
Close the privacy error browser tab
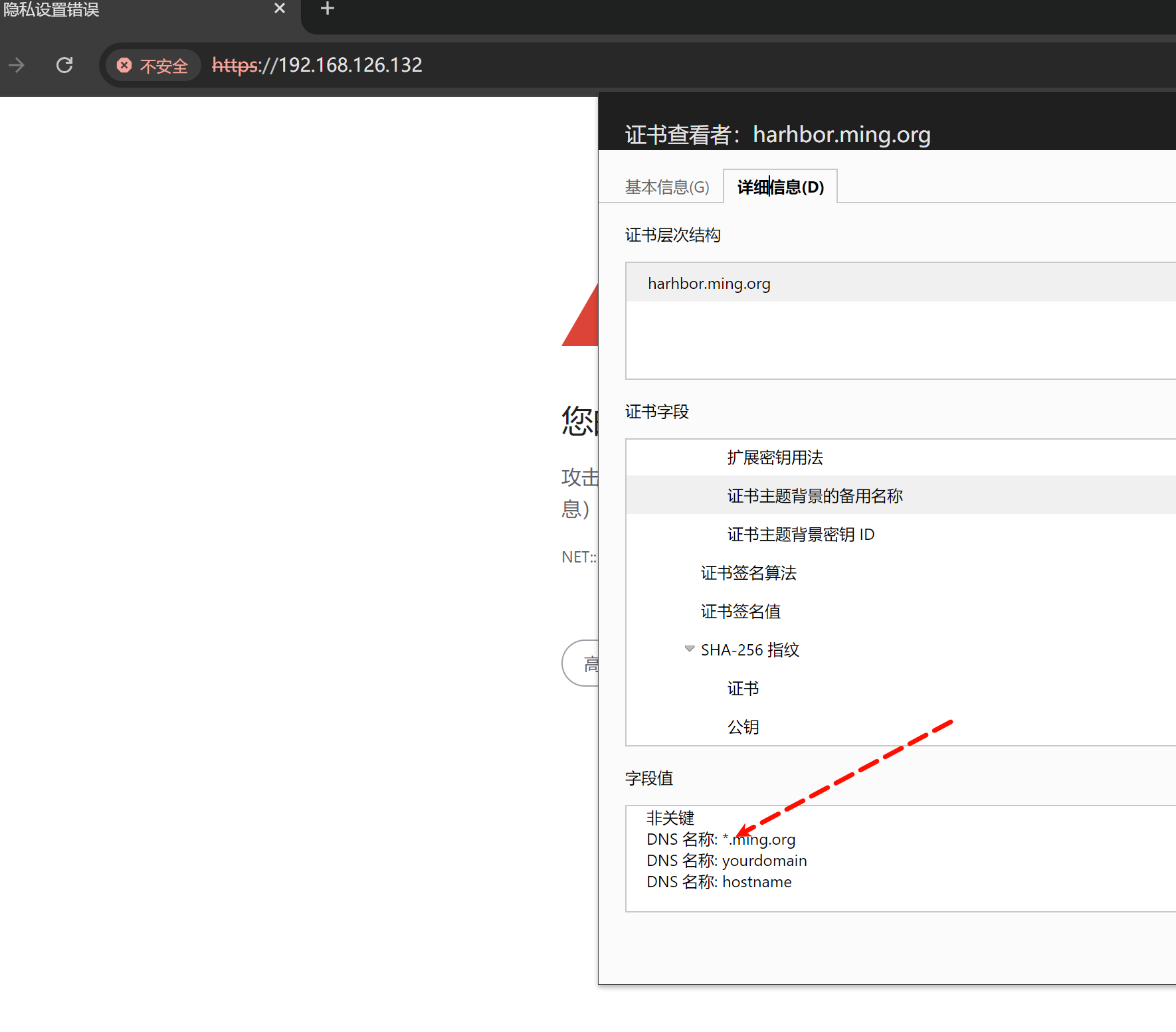pyautogui.click(x=280, y=9)
